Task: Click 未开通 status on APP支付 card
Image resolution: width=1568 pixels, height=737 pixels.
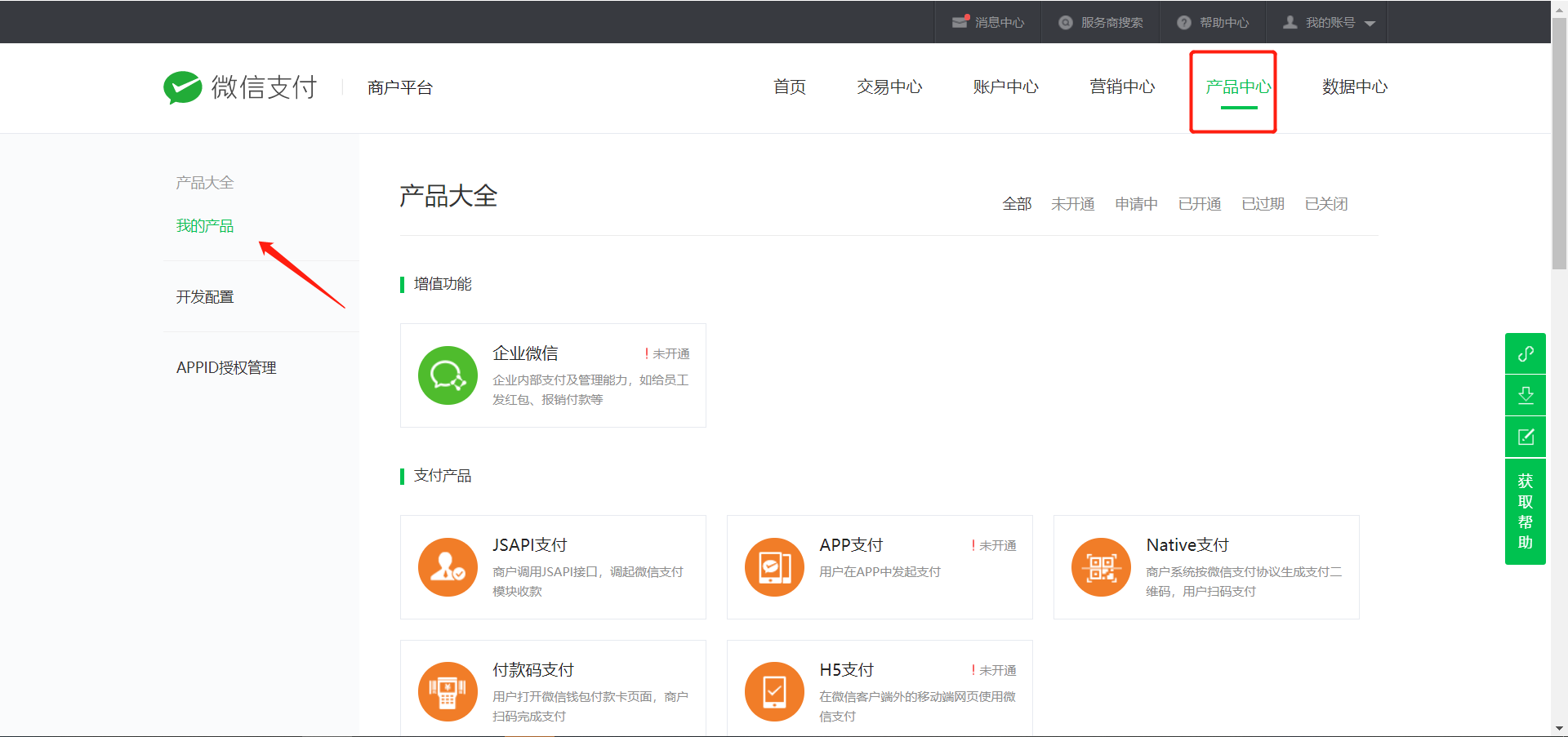Action: (x=997, y=546)
